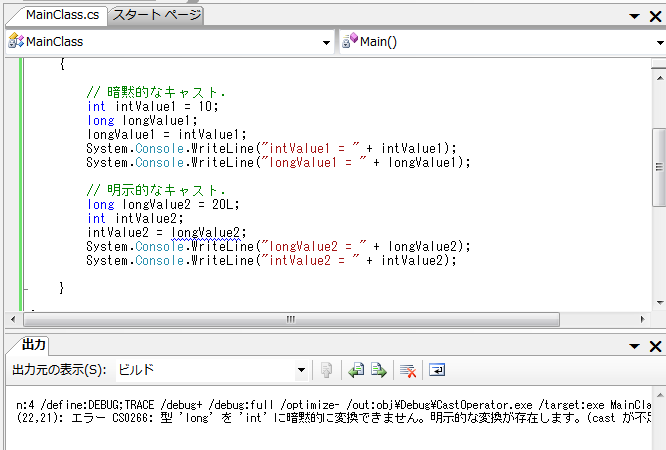Click the line "longValue1 = intValue1;"
This screenshot has width=666, height=450.
(x=166, y=134)
